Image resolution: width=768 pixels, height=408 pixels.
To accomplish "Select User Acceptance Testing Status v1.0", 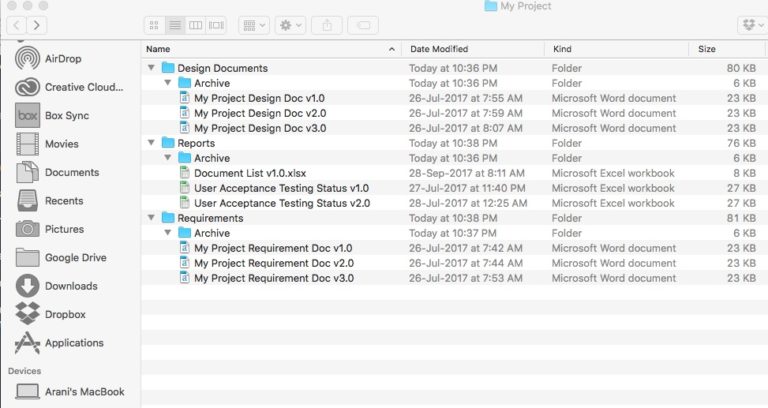I will pos(282,188).
